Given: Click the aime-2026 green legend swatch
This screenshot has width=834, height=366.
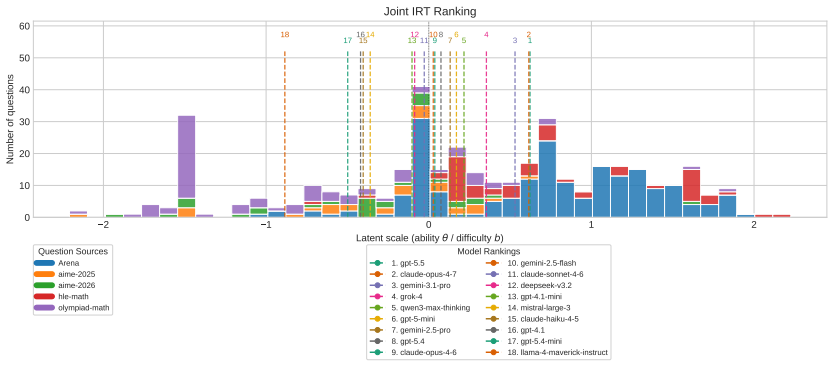Looking at the screenshot, I should (x=44, y=286).
